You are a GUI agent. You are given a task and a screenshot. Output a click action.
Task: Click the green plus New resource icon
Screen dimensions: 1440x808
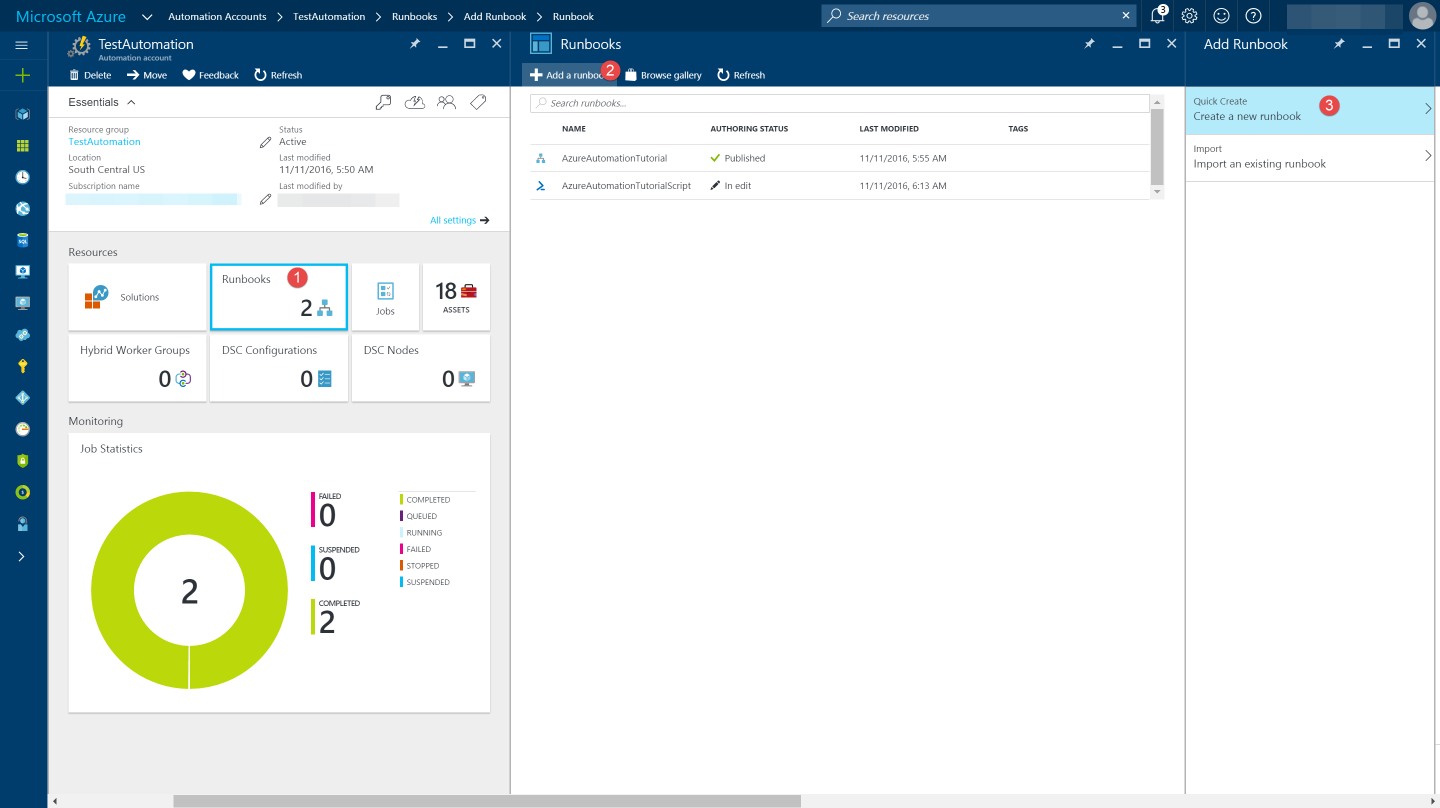click(22, 76)
